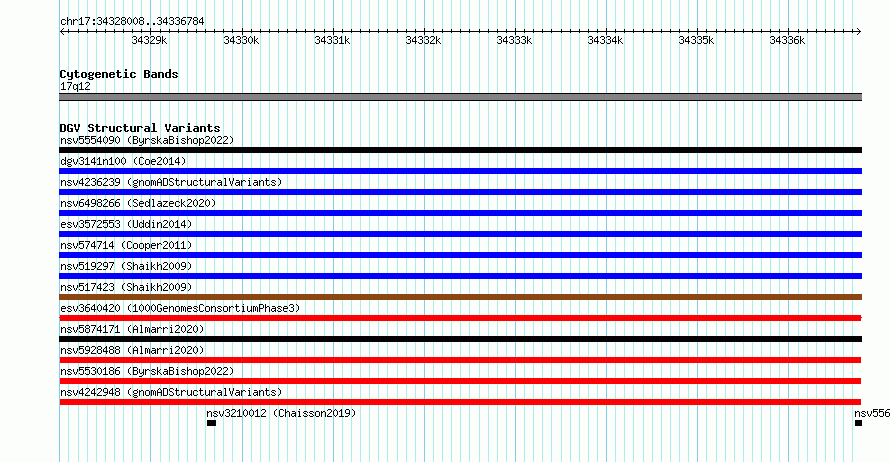The width and height of the screenshot is (890, 462).
Task: Click the Cytogenetic Bands track title
Action: coord(119,74)
